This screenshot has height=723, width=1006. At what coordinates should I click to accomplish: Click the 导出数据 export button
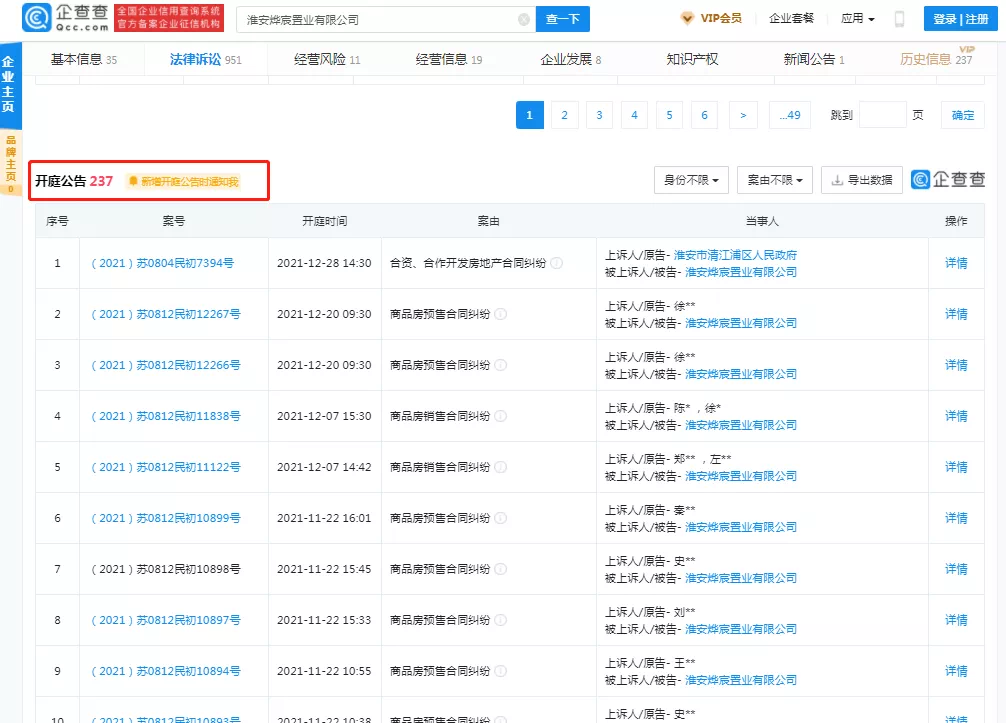tap(862, 180)
